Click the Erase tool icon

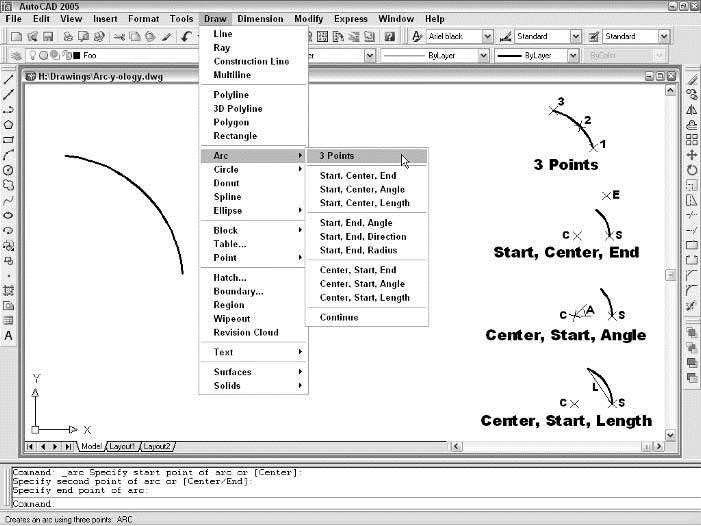(692, 79)
